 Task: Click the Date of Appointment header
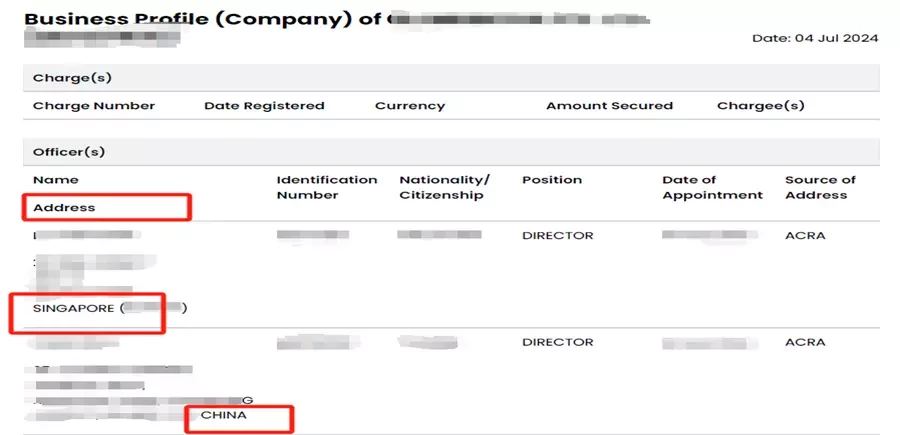coord(712,188)
